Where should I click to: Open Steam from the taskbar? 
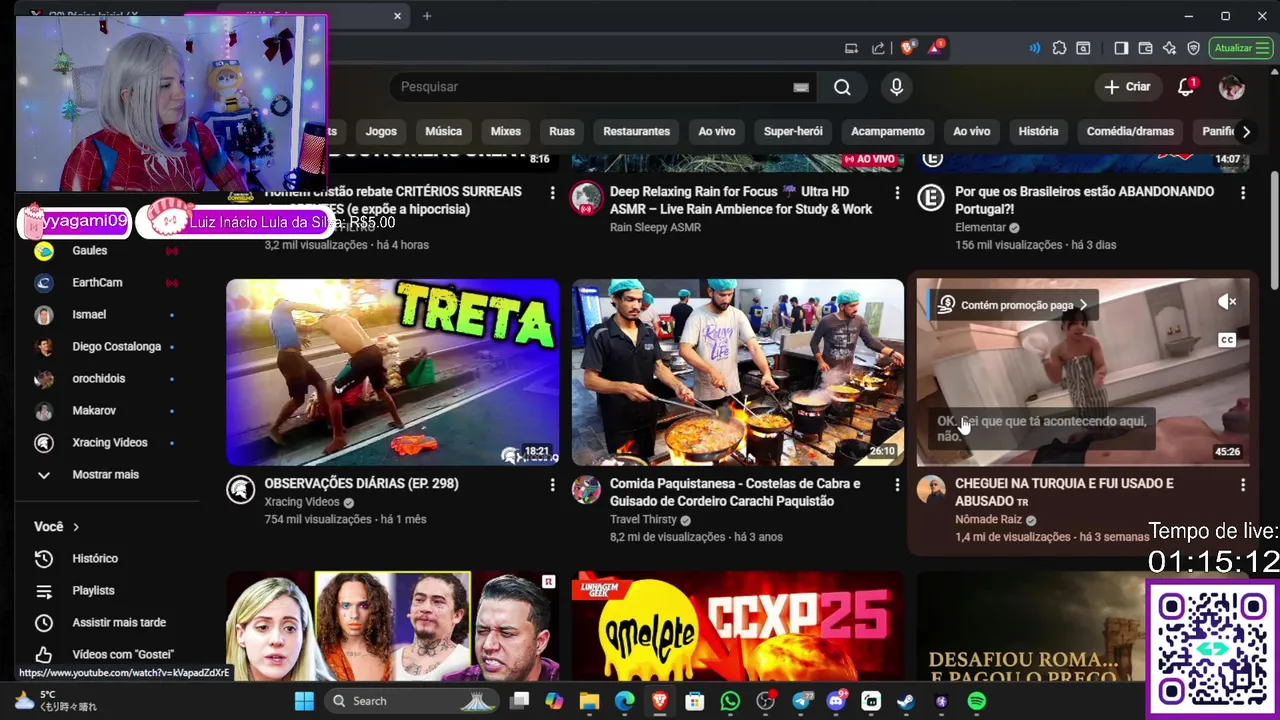906,701
